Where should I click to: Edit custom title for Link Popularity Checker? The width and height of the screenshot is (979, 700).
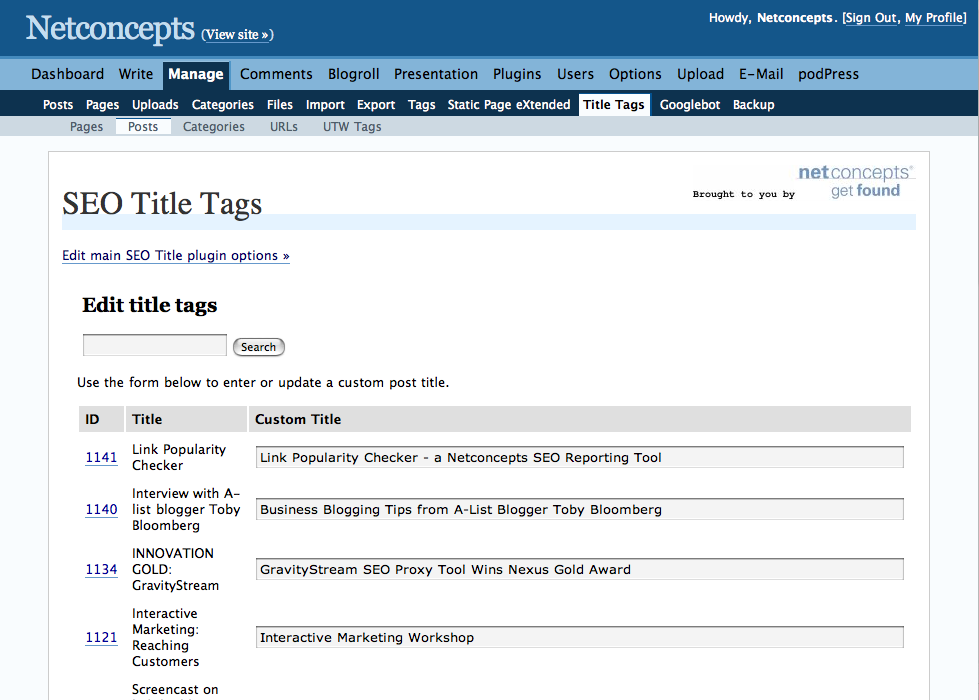coord(579,457)
